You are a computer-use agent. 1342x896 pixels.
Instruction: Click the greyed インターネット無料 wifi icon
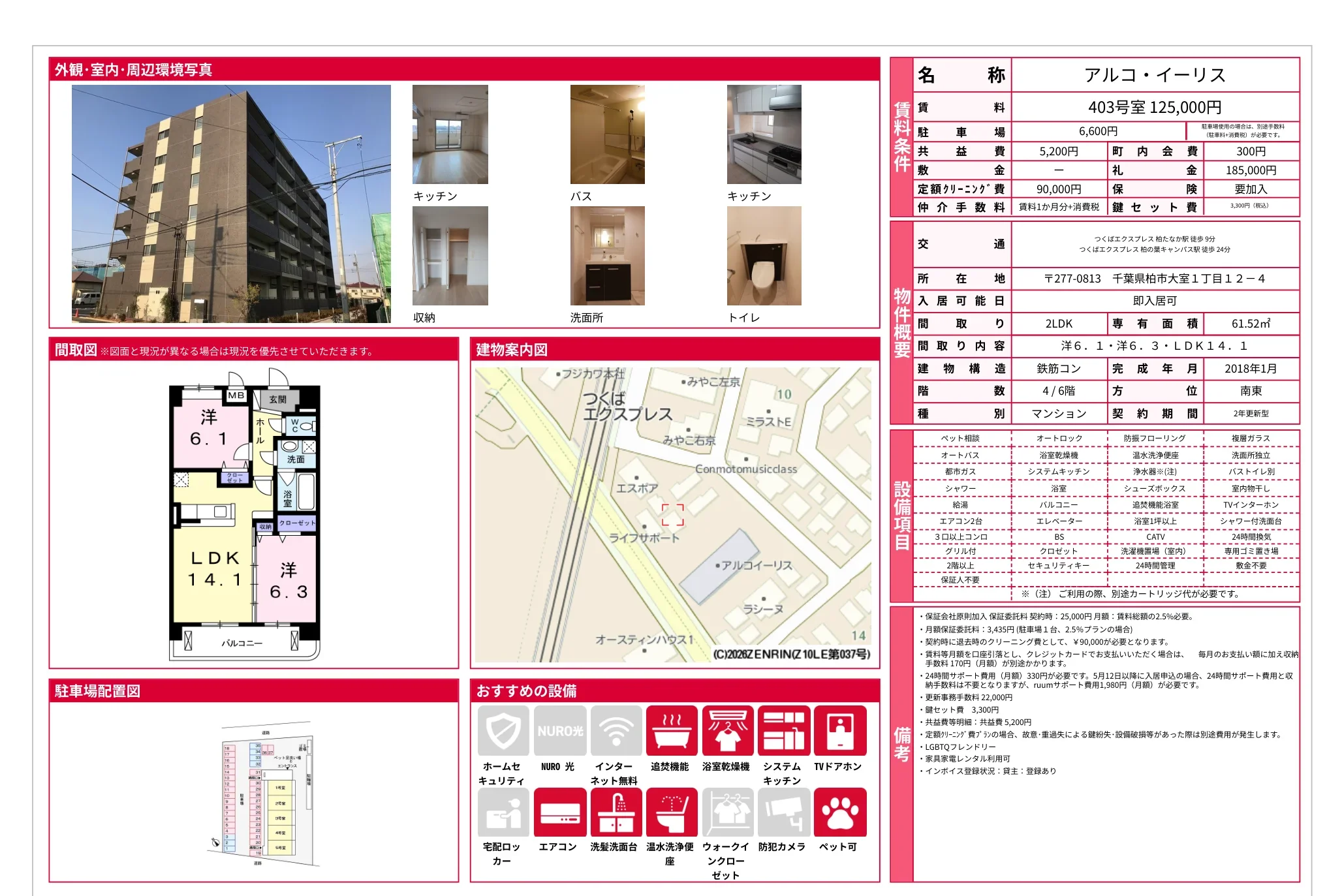click(x=616, y=730)
